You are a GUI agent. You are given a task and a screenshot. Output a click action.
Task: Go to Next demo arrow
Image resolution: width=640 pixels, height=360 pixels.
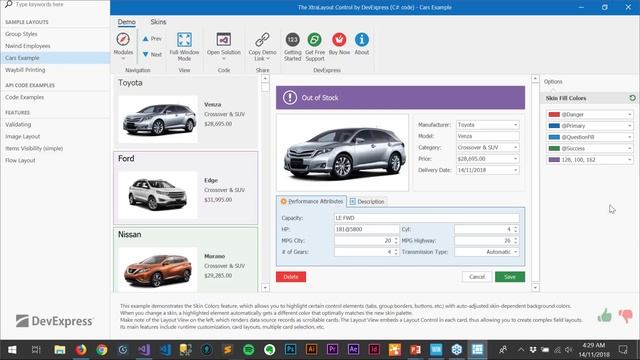coord(145,54)
